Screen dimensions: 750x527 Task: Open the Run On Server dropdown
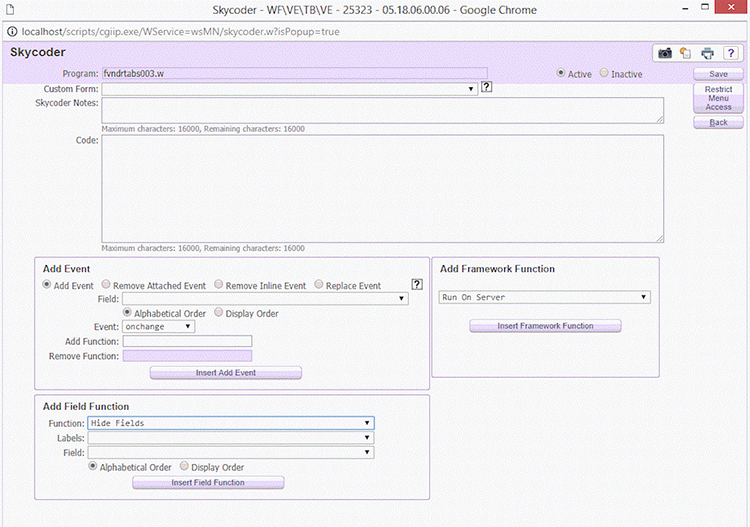tap(544, 297)
